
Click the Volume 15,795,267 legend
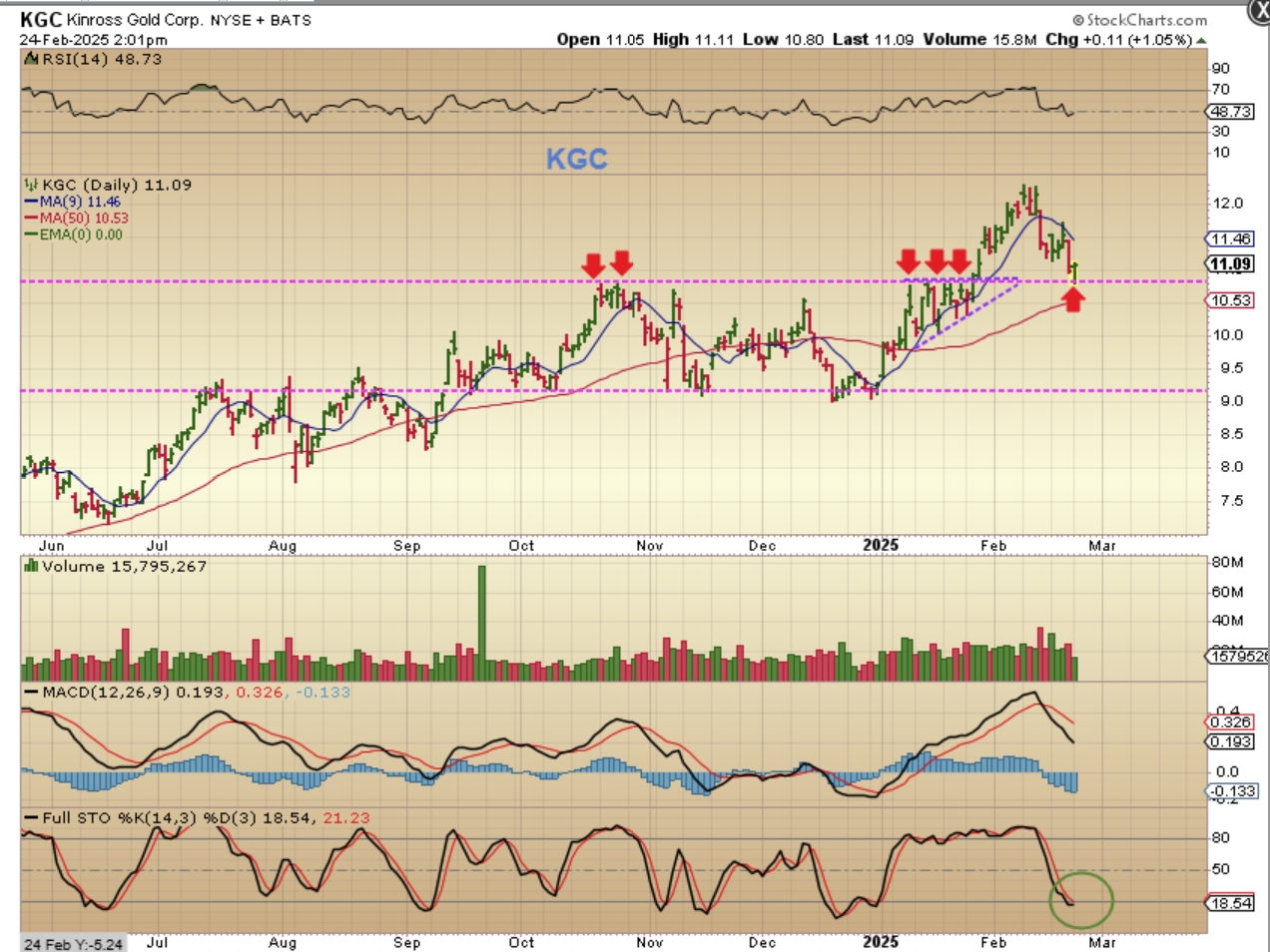tap(124, 566)
